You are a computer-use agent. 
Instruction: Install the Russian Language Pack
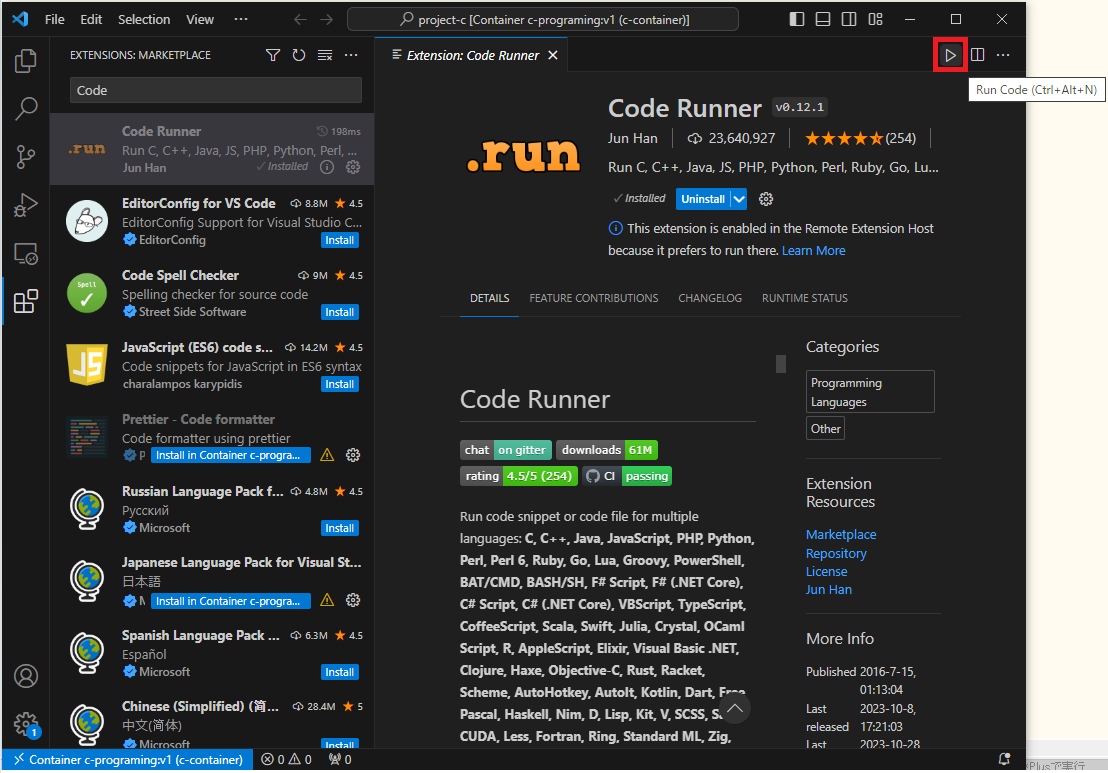(340, 529)
